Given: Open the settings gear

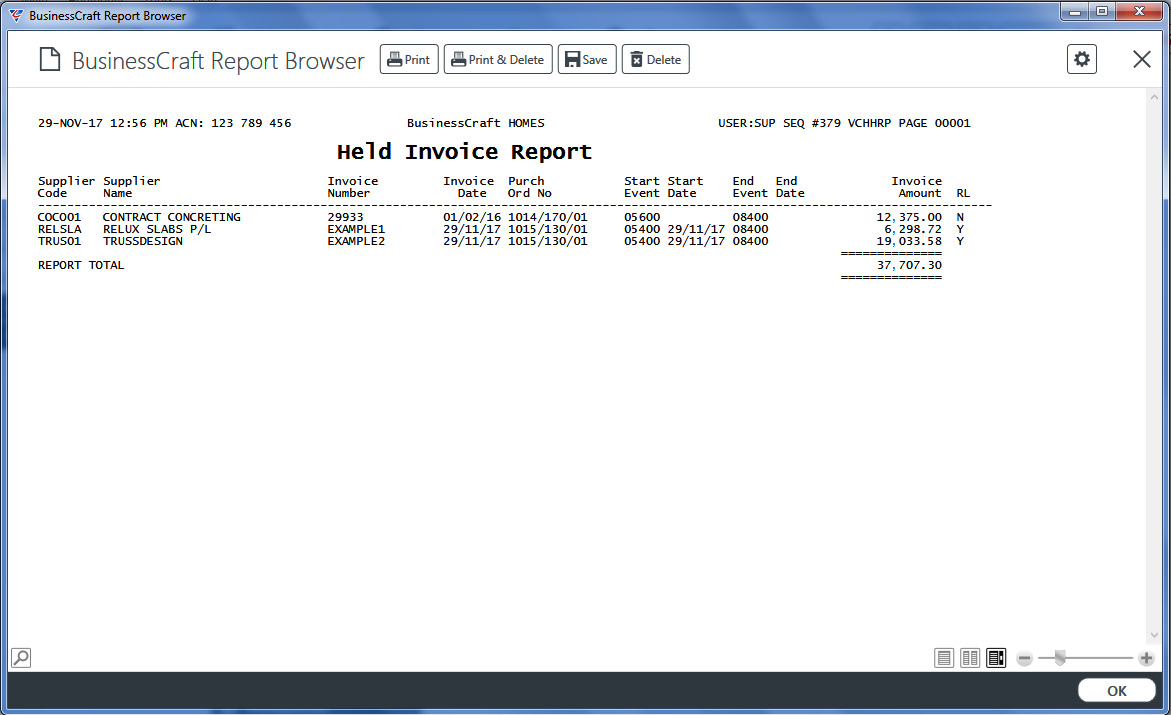Looking at the screenshot, I should (x=1081, y=59).
